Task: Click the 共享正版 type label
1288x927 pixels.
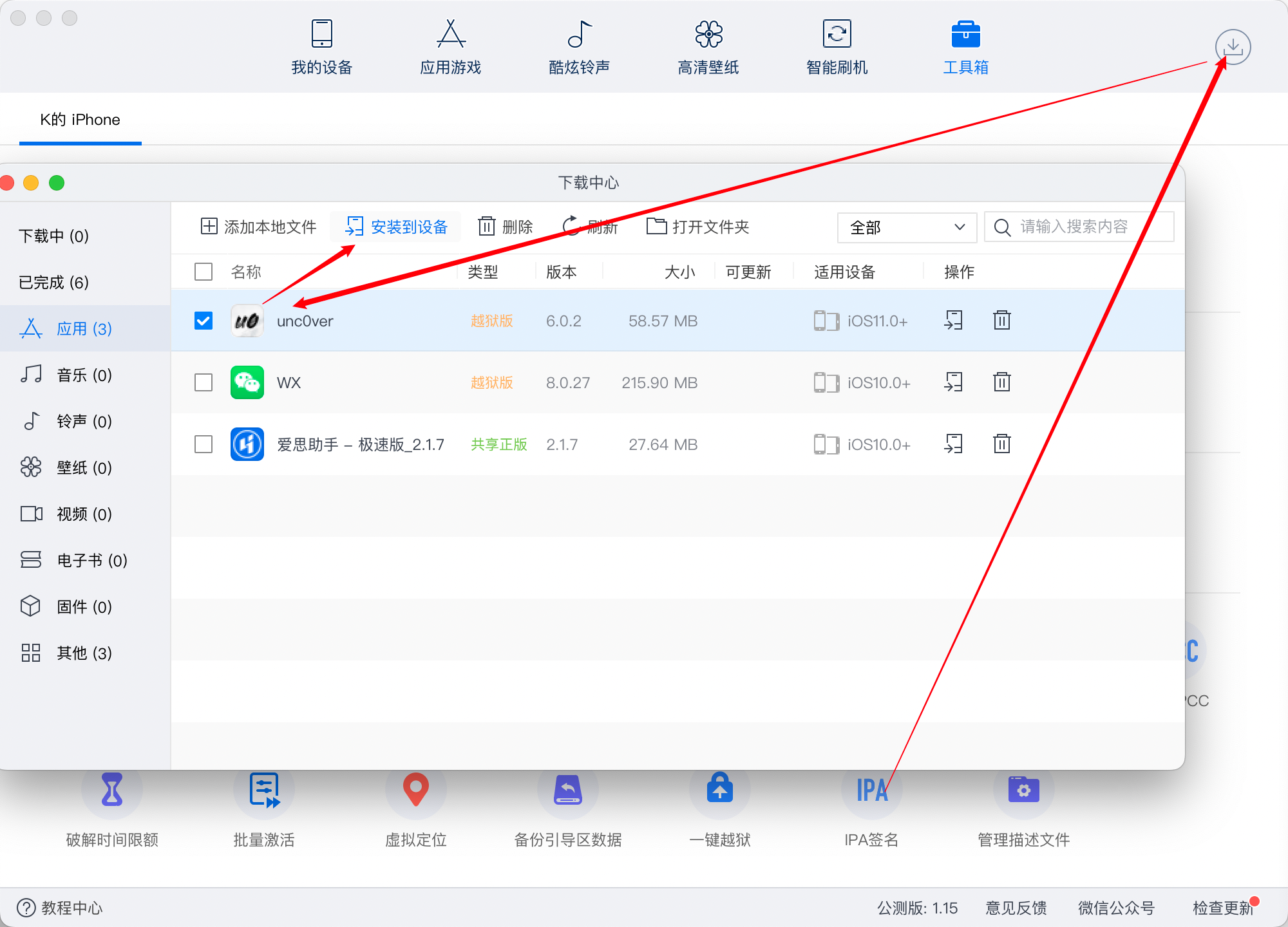Action: pyautogui.click(x=499, y=444)
